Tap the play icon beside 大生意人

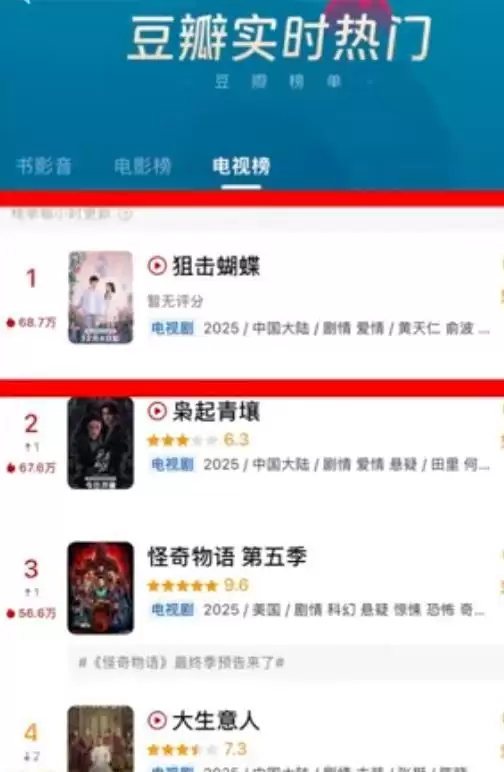(x=157, y=720)
